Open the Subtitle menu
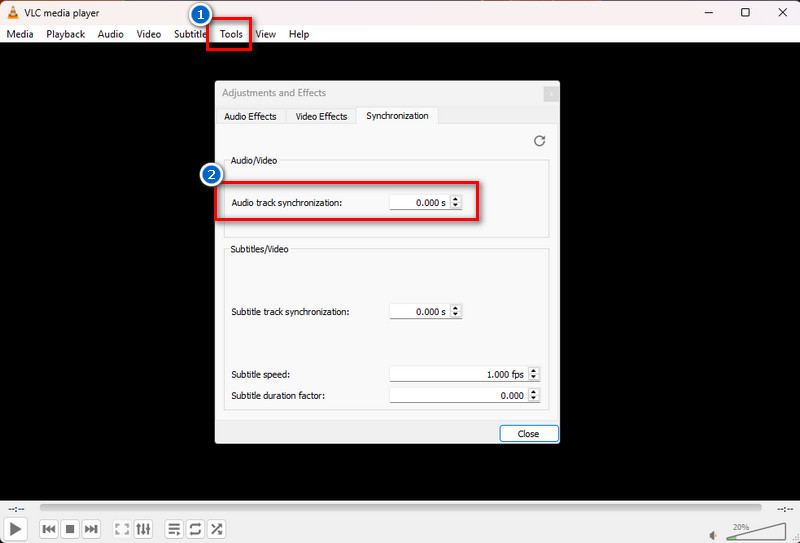This screenshot has width=800, height=543. tap(190, 34)
